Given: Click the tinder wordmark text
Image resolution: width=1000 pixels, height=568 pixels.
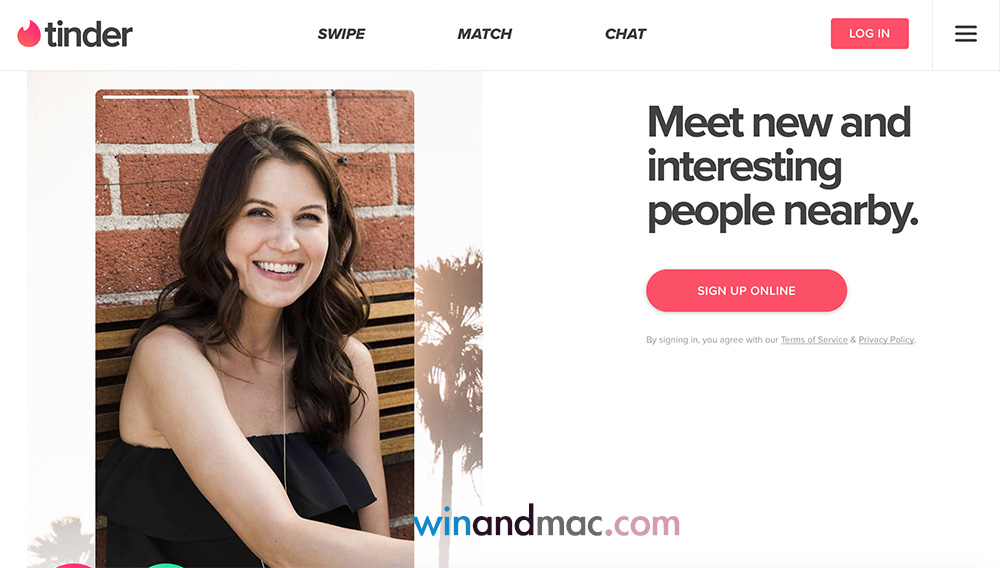Looking at the screenshot, I should (89, 34).
